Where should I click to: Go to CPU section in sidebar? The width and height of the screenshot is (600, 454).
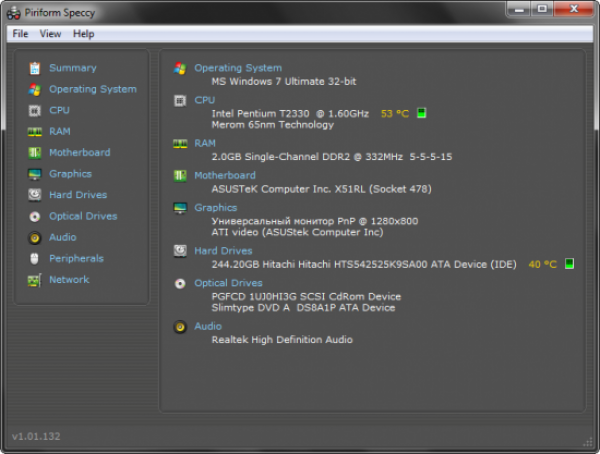pyautogui.click(x=59, y=110)
